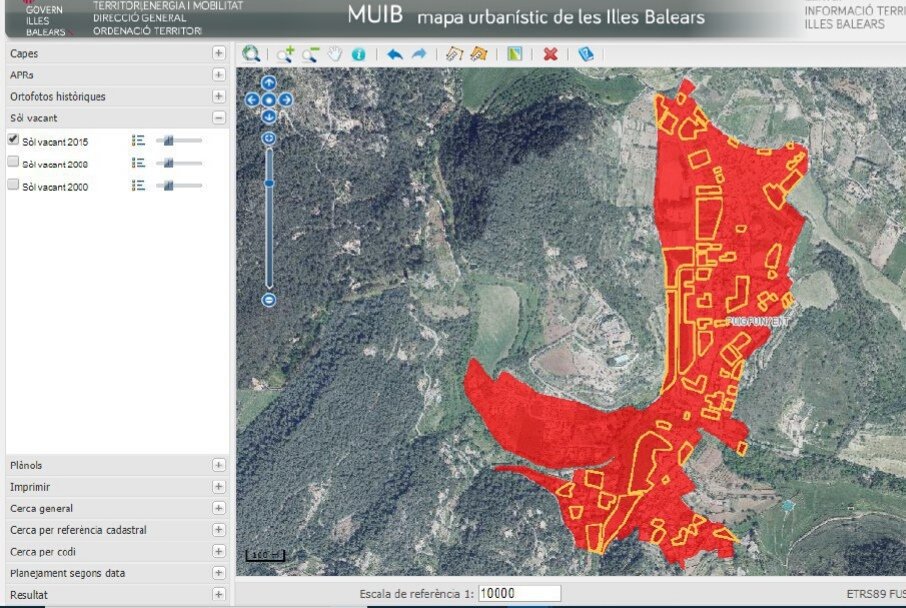The width and height of the screenshot is (906, 608).
Task: Pan the map south with down arrow
Action: pos(269,116)
